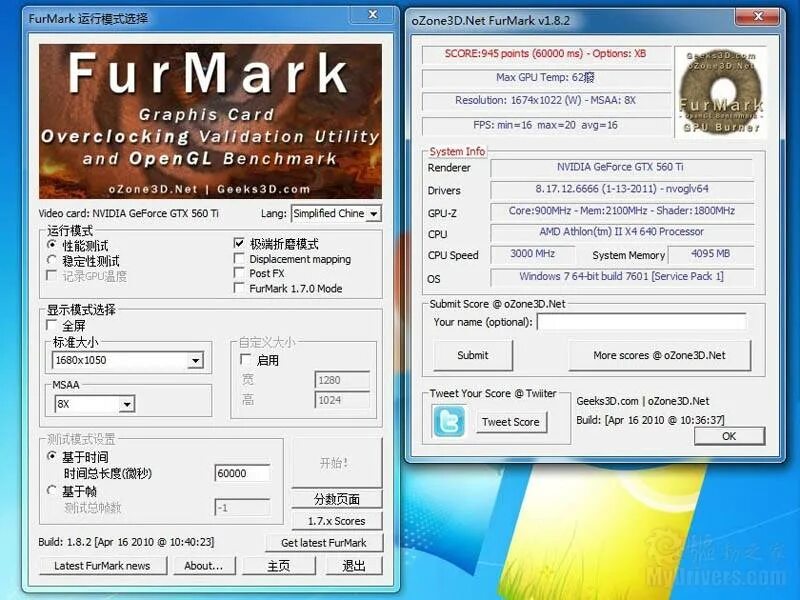Toggle 极端折磨模式 checkbox
This screenshot has width=800, height=600.
tap(239, 243)
